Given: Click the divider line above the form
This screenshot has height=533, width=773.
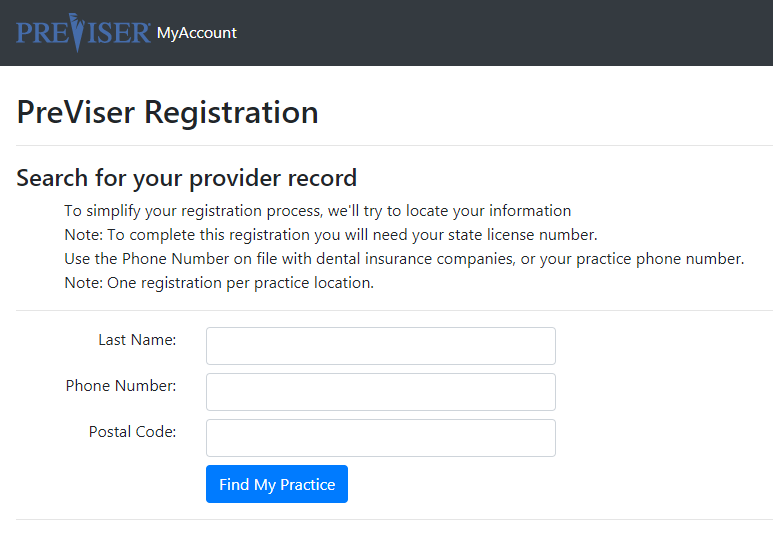Looking at the screenshot, I should click(x=394, y=310).
